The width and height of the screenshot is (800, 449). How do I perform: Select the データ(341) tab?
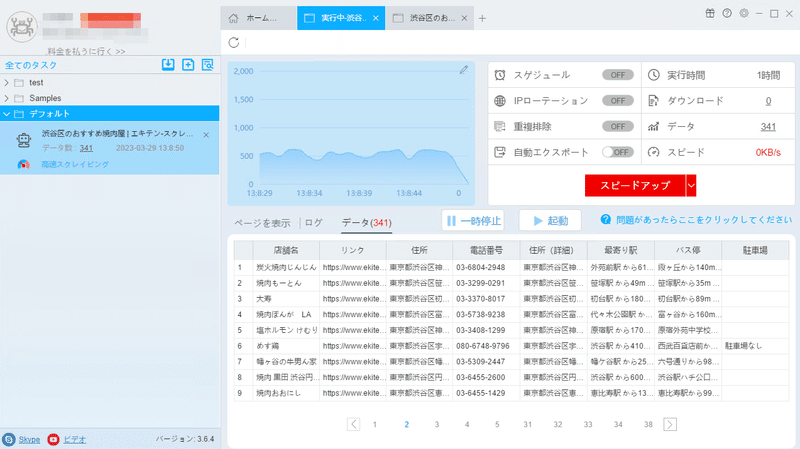pos(366,223)
